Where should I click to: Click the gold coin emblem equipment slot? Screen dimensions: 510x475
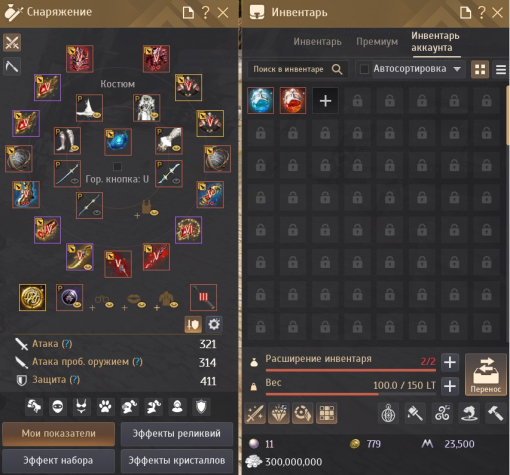pyautogui.click(x=32, y=297)
